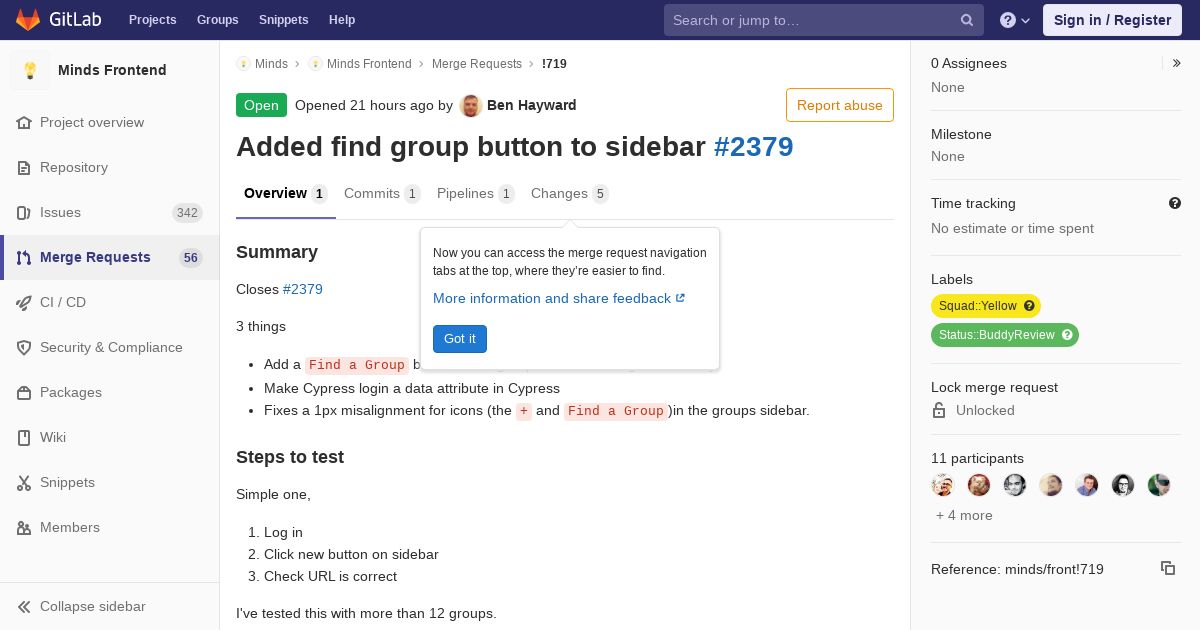Select the Squad::Yellow label

986,306
